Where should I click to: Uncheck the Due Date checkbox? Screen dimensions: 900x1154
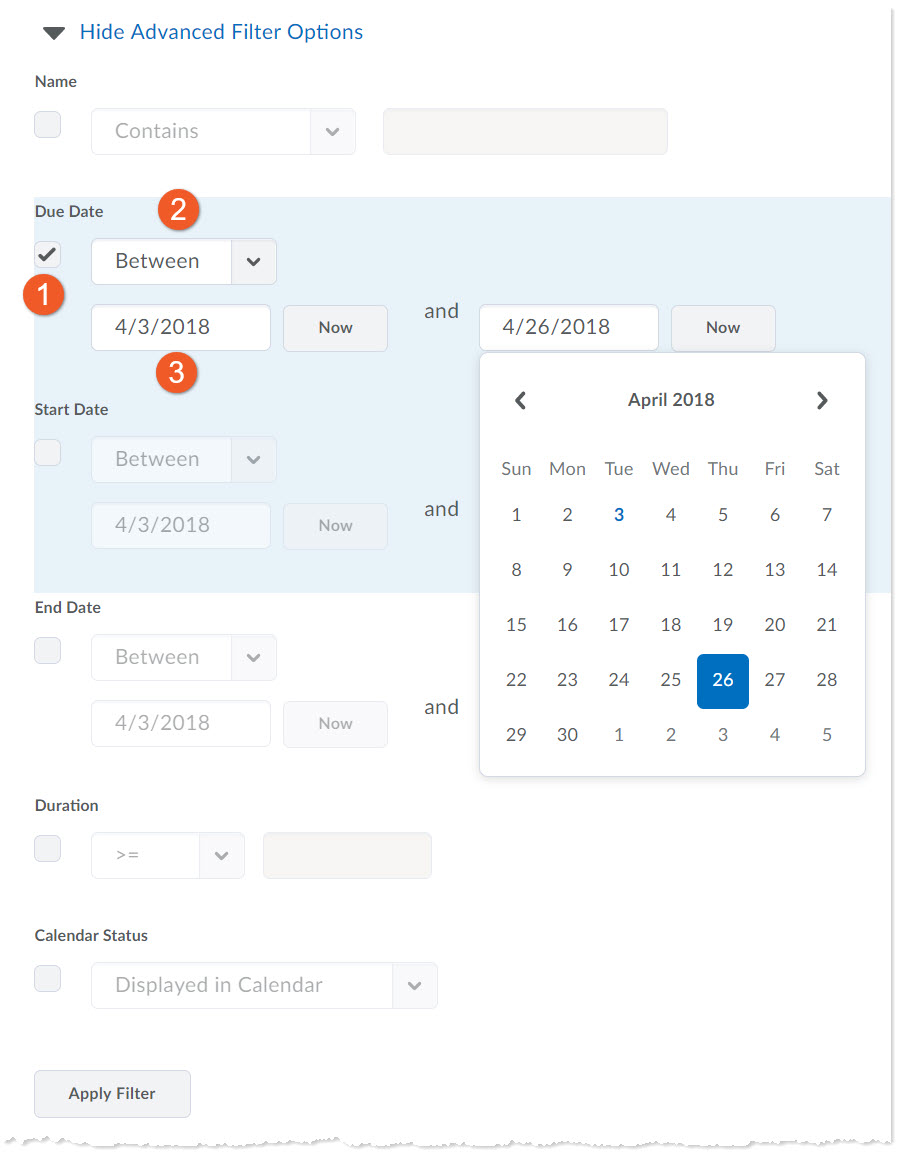[x=48, y=254]
